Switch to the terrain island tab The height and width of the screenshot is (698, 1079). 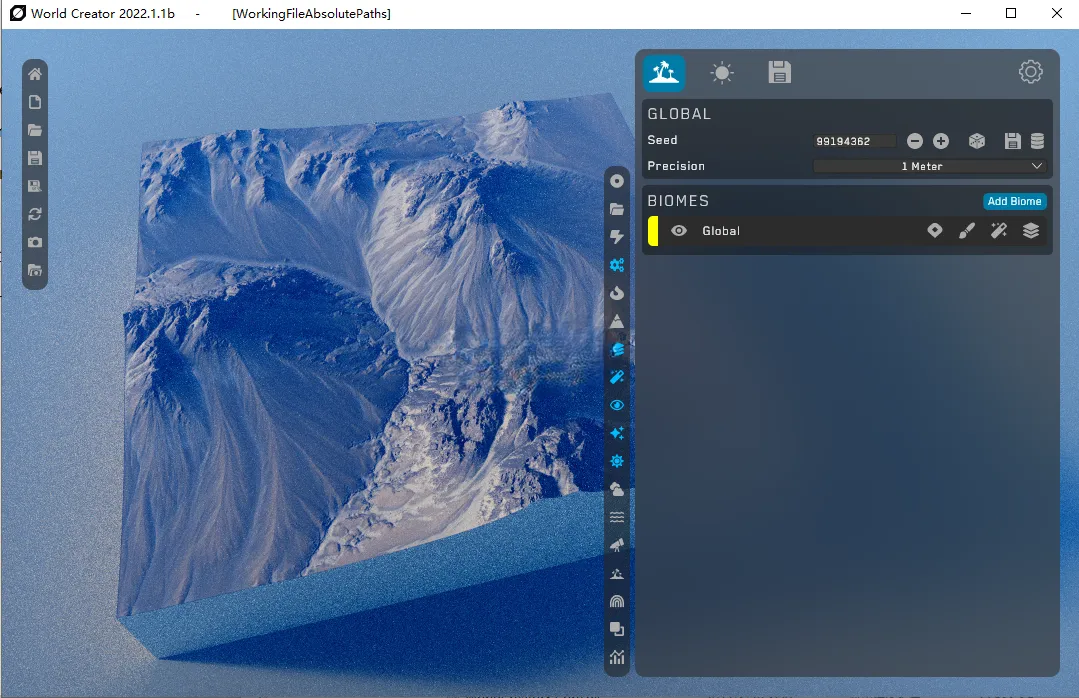point(664,73)
